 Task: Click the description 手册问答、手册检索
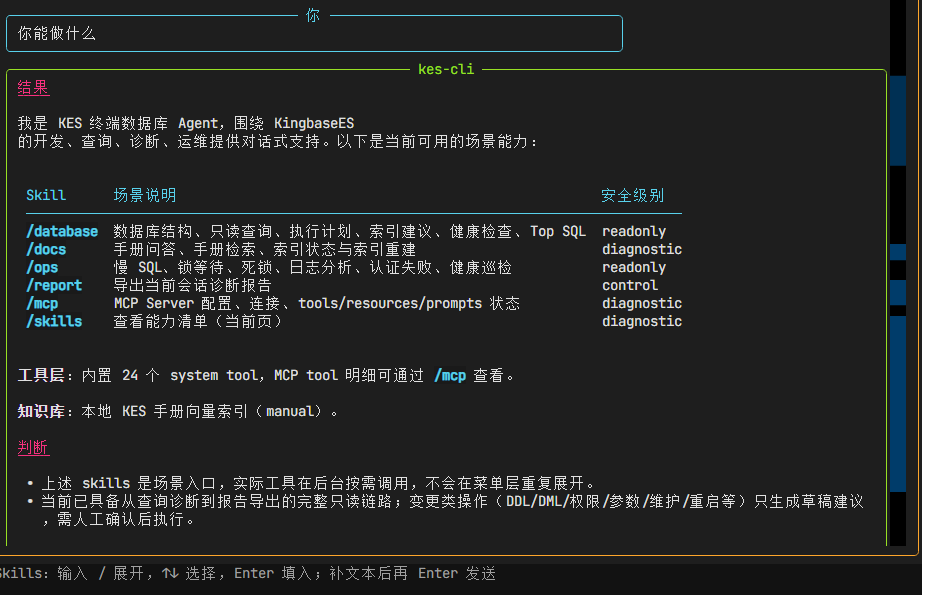(x=264, y=249)
